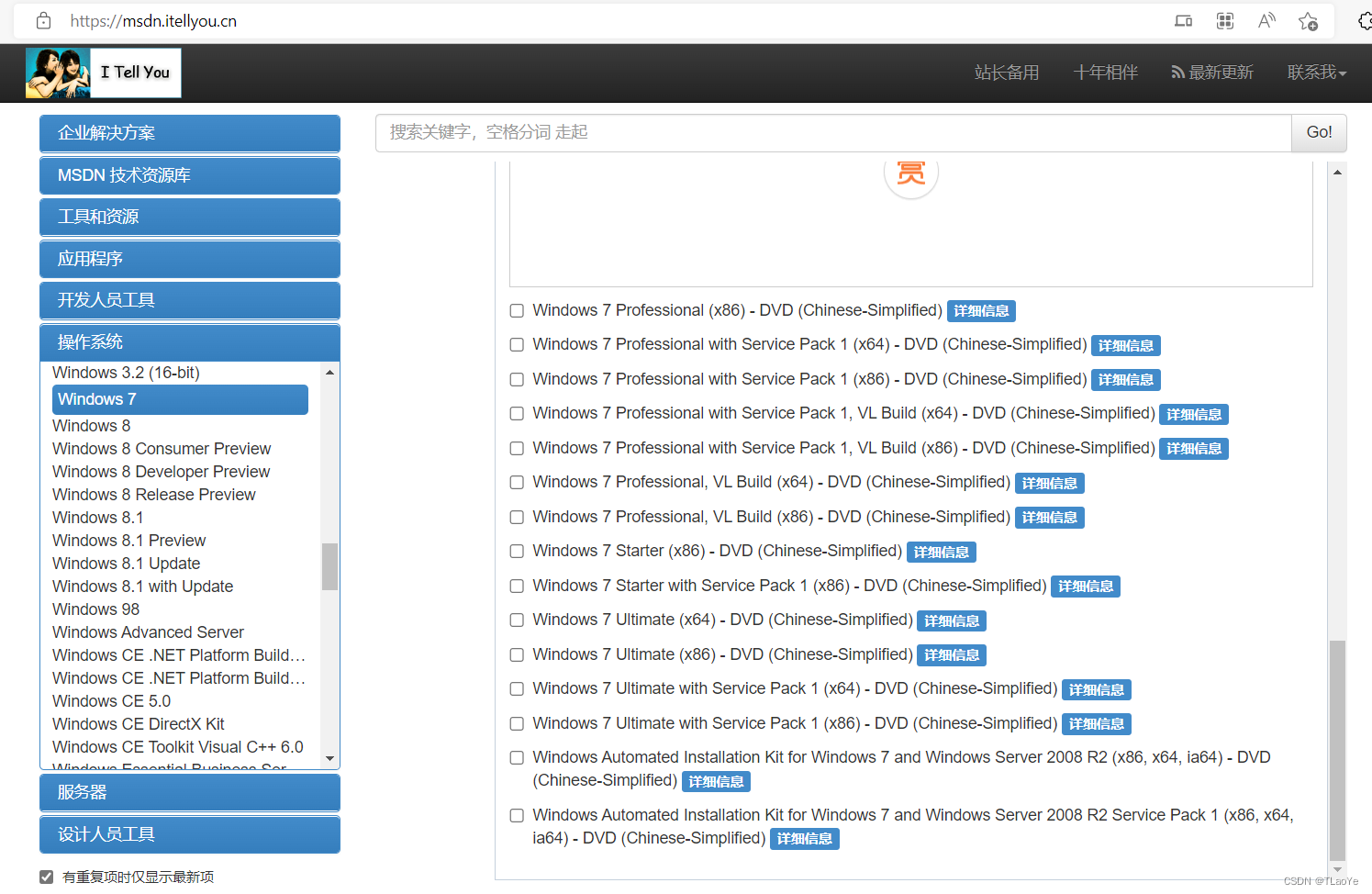Click the I Tell You site logo image
Image resolution: width=1372 pixels, height=894 pixels.
click(x=104, y=73)
